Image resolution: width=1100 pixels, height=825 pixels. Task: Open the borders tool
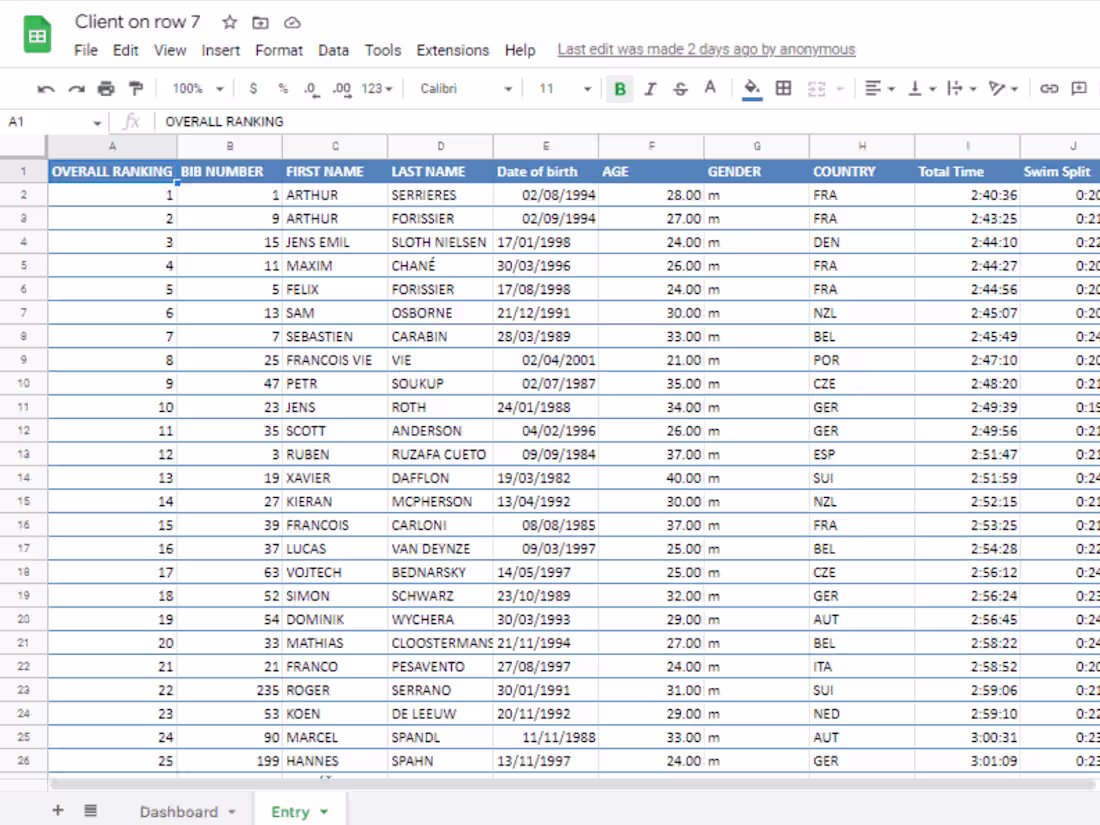pos(784,88)
